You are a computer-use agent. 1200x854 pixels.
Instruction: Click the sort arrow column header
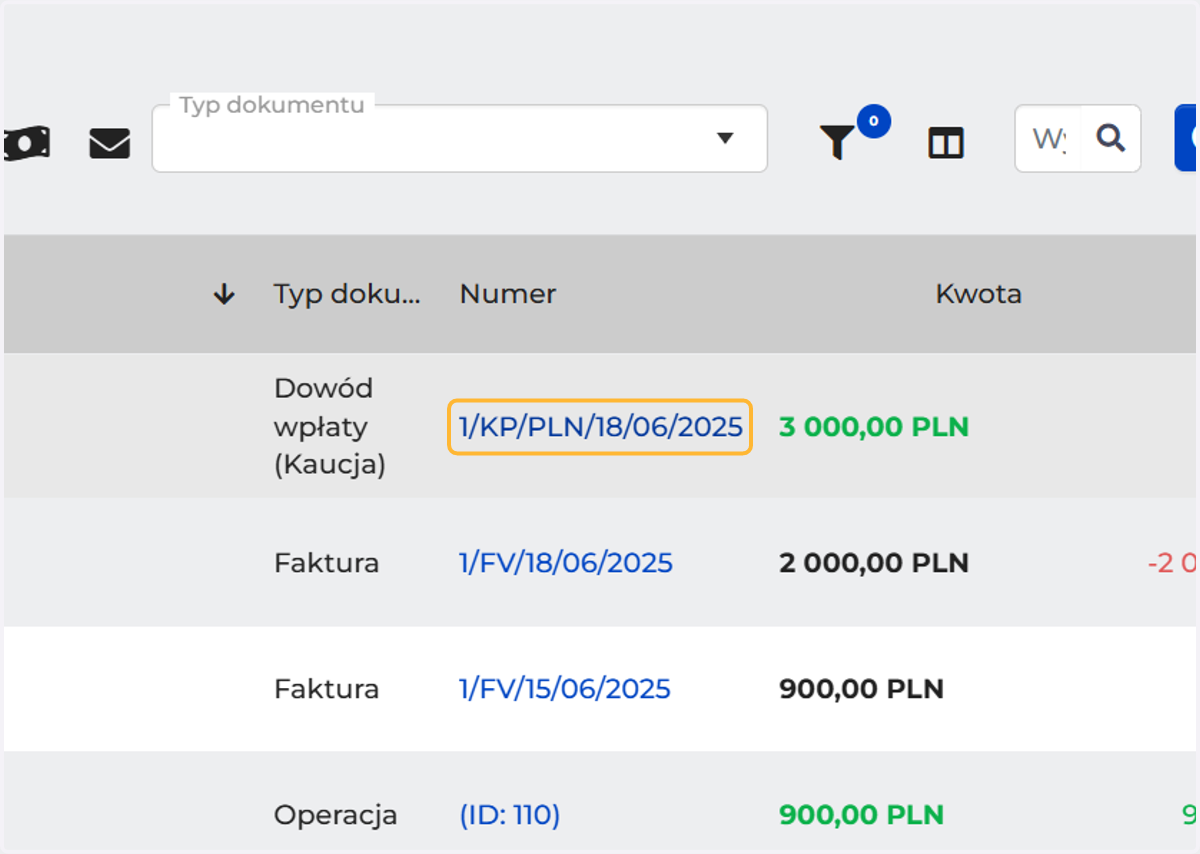click(224, 294)
